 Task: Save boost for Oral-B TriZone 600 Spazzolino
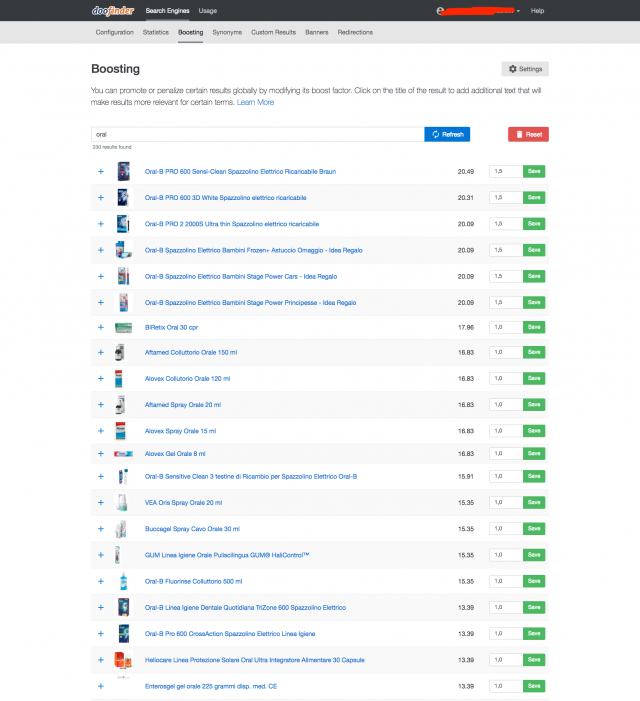pos(534,608)
